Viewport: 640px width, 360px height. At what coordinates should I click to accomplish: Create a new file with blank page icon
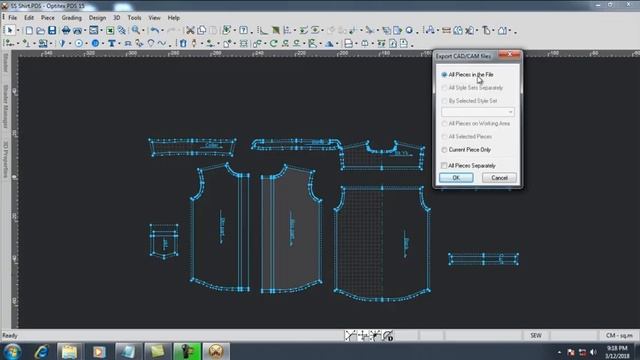(29, 30)
